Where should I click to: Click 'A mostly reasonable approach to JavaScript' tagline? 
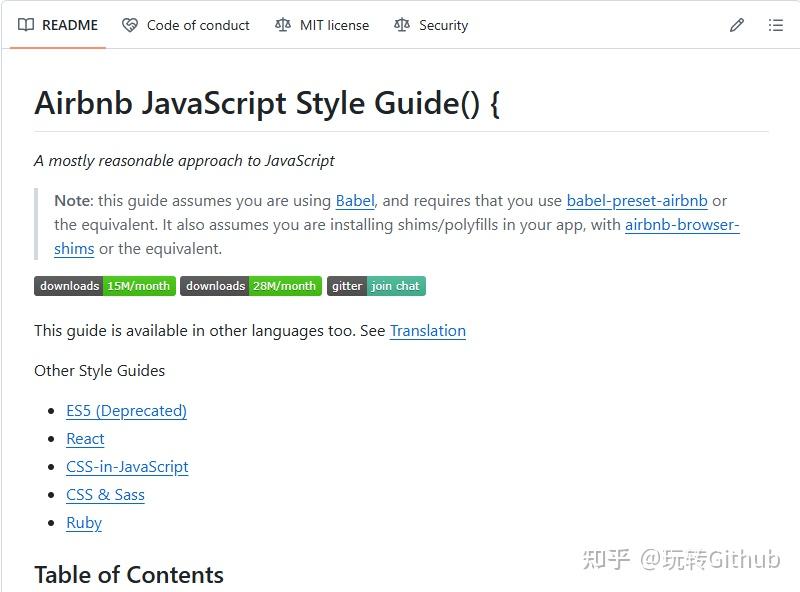coord(184,161)
